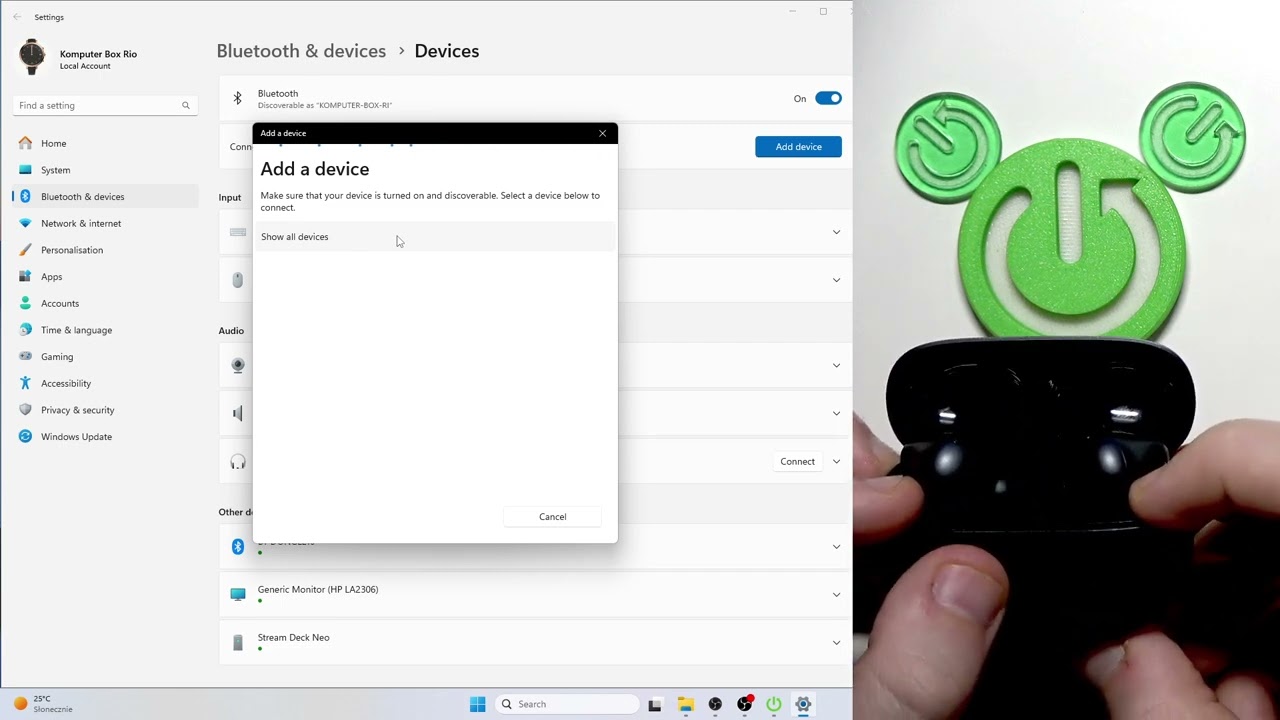Click the Accessibility figure icon

click(25, 383)
